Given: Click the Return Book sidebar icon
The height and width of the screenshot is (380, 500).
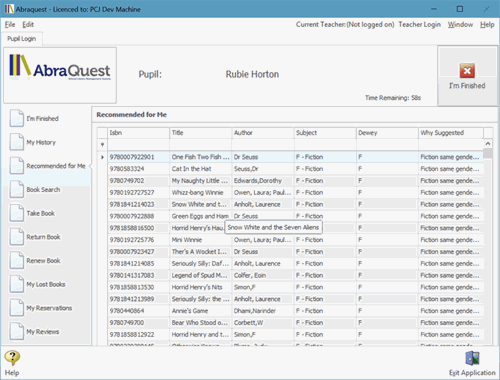Looking at the screenshot, I should [17, 237].
